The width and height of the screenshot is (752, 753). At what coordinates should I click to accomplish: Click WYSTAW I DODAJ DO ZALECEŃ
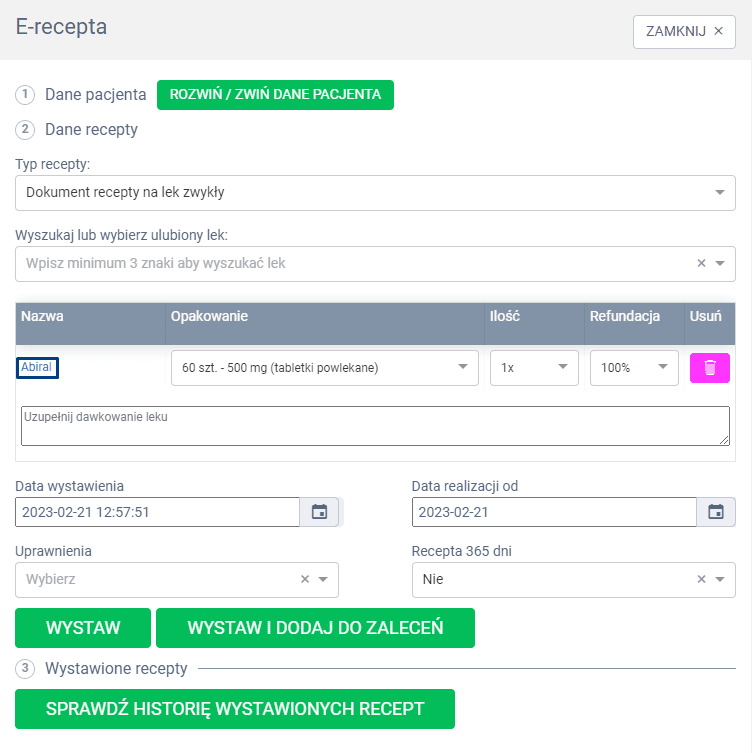[x=315, y=628]
